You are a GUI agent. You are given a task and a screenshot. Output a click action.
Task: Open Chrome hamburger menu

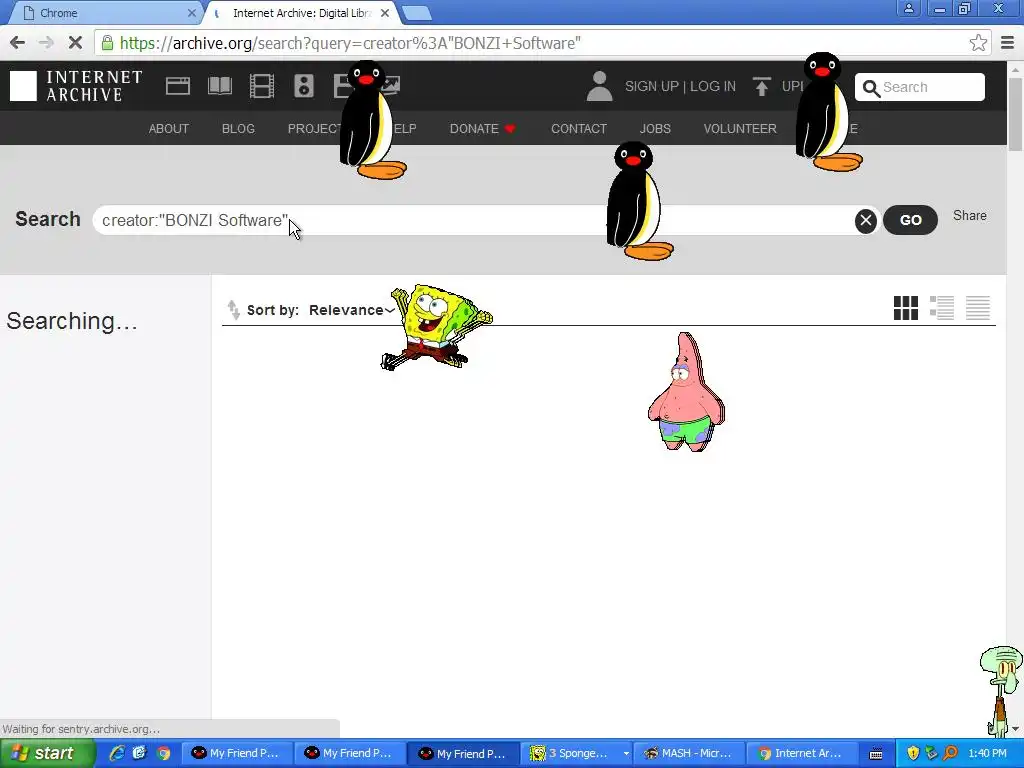pos(1008,43)
